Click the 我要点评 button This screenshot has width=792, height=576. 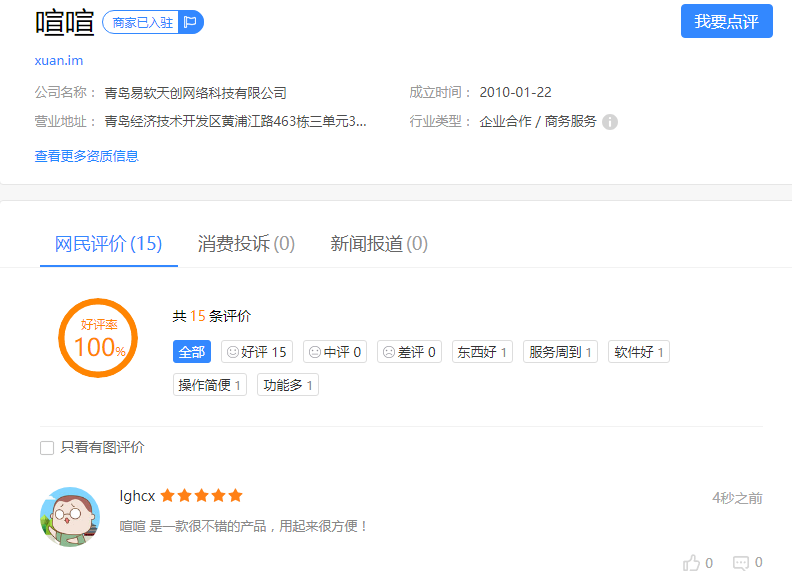click(726, 21)
